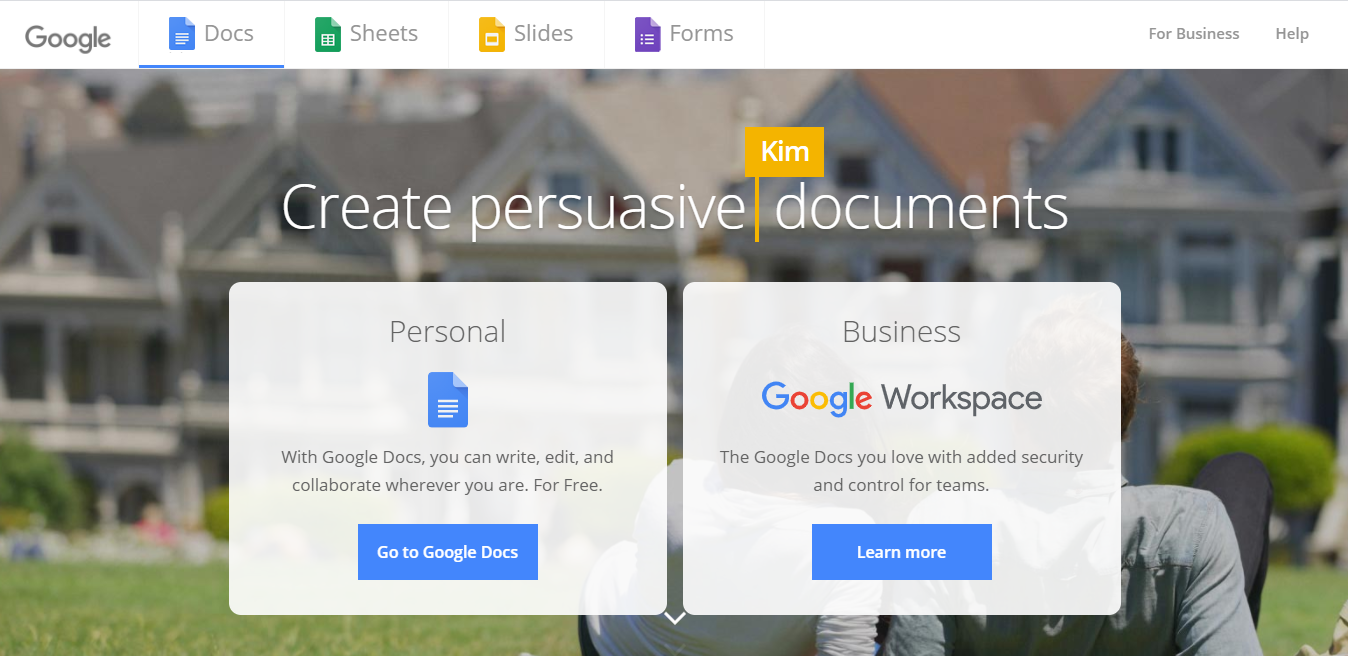Click the yellow Slides icon in navigation
Viewport: 1348px width, 656px height.
(492, 34)
